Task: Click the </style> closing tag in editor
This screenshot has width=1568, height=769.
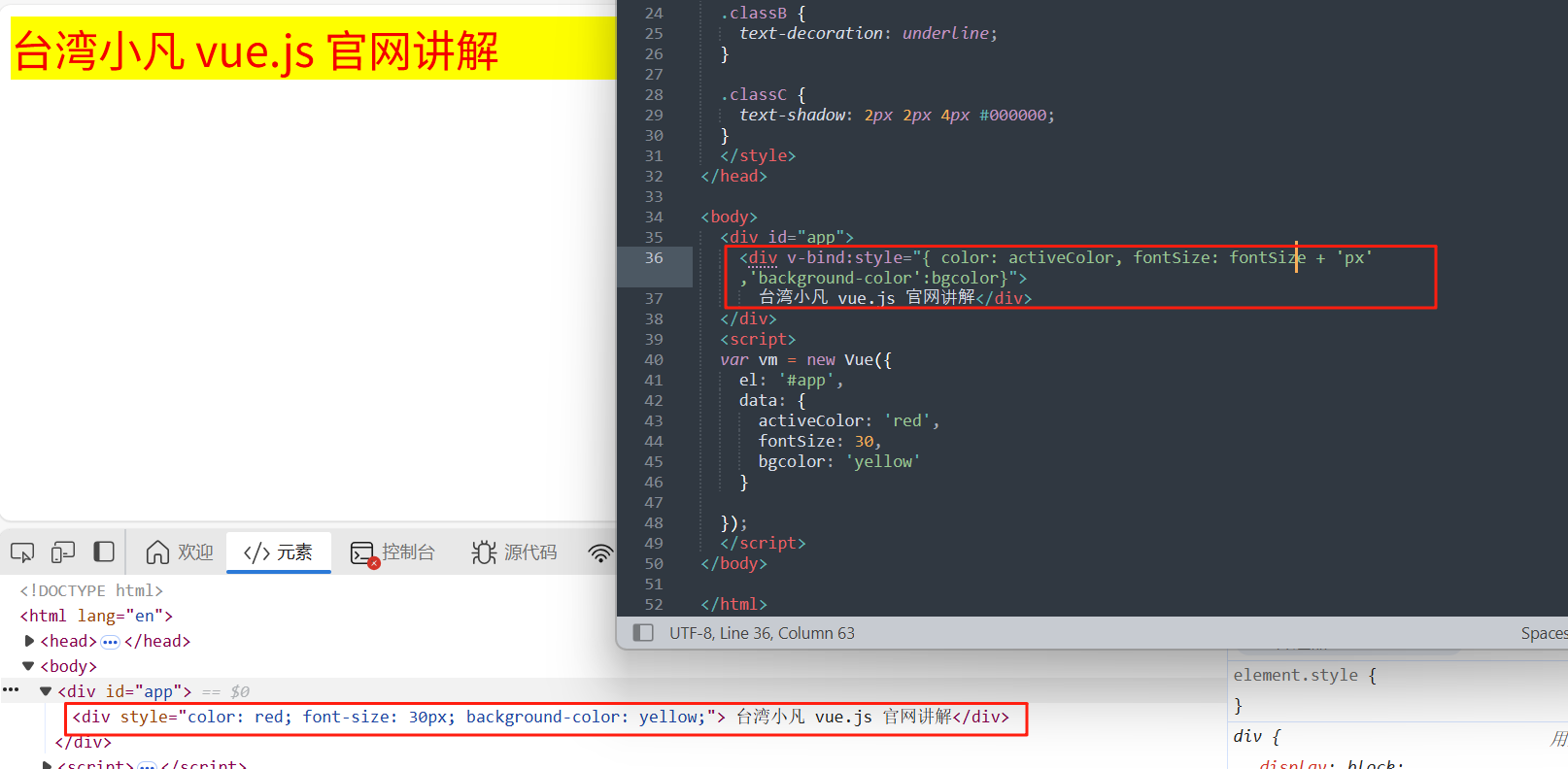Action: (x=758, y=155)
